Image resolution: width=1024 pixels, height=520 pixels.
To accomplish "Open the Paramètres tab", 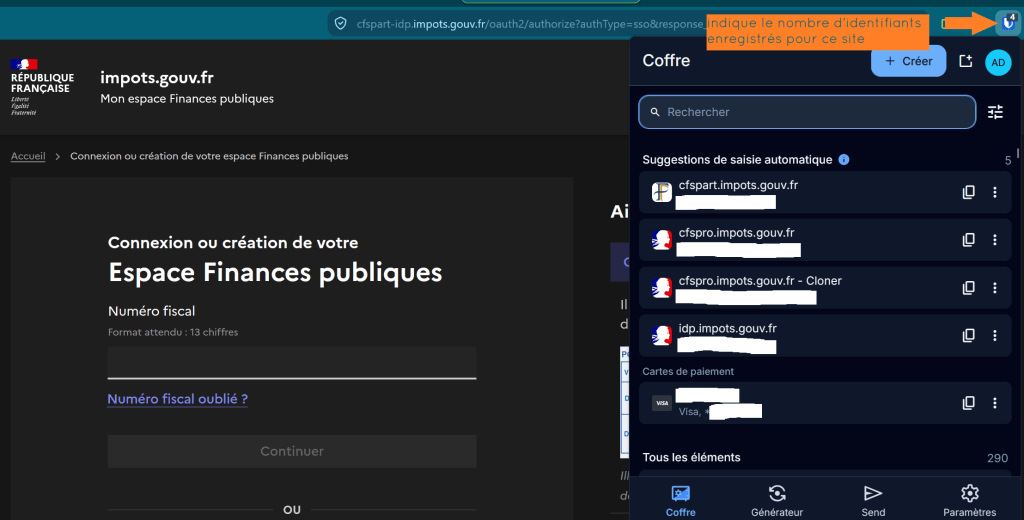I will [x=970, y=501].
